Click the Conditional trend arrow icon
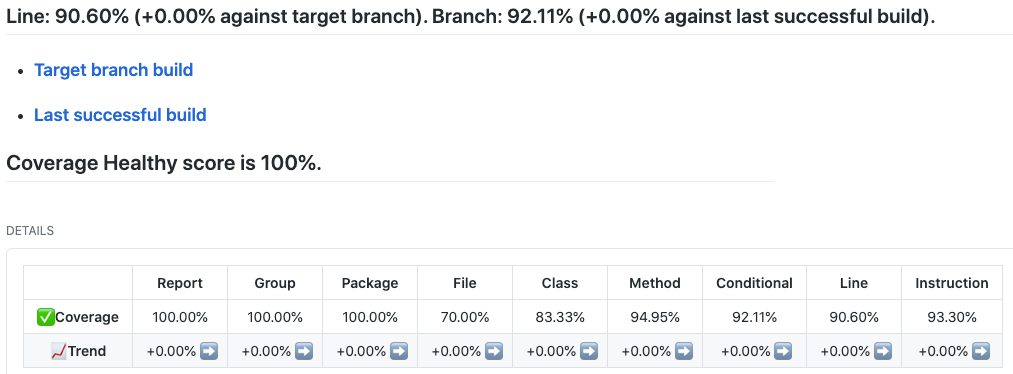This screenshot has height=374, width=1013. point(783,351)
